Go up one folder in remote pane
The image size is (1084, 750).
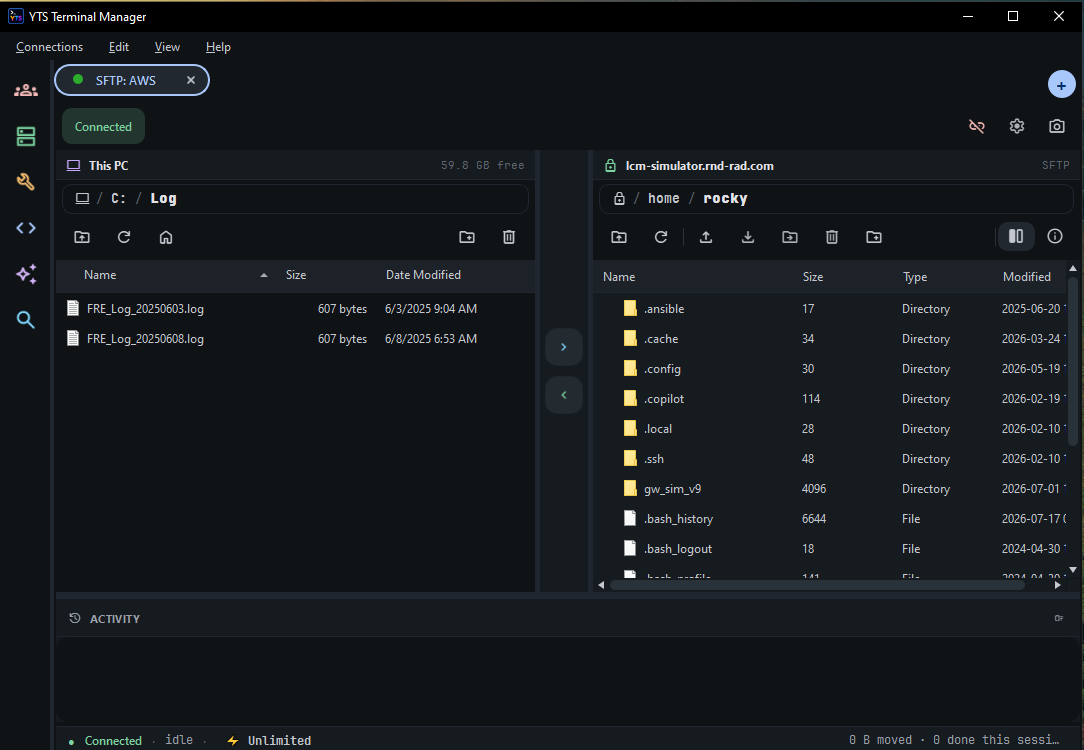click(619, 237)
